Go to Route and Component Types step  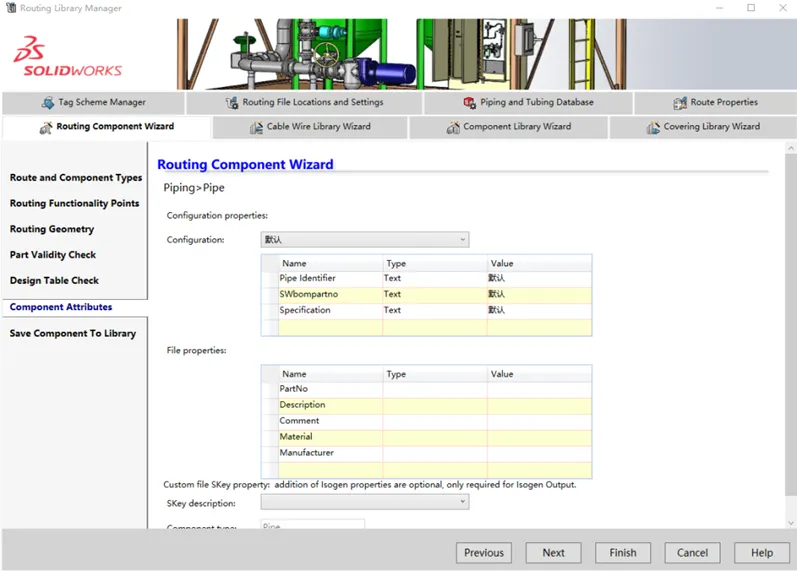click(x=76, y=177)
